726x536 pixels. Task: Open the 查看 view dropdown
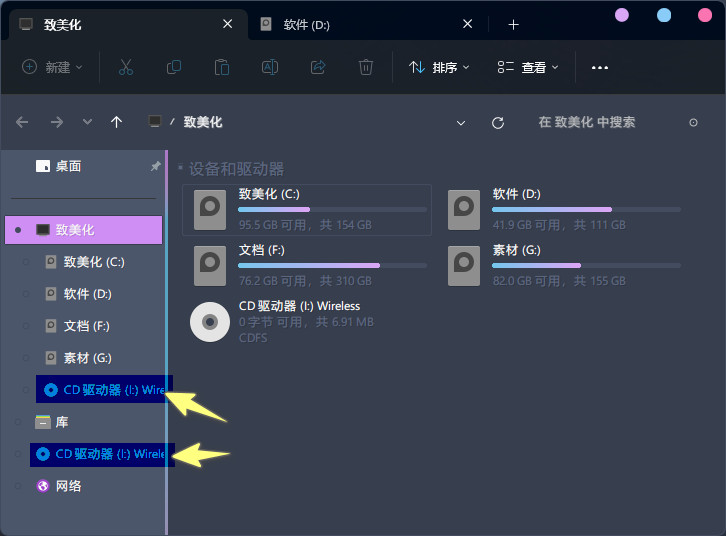pyautogui.click(x=529, y=67)
